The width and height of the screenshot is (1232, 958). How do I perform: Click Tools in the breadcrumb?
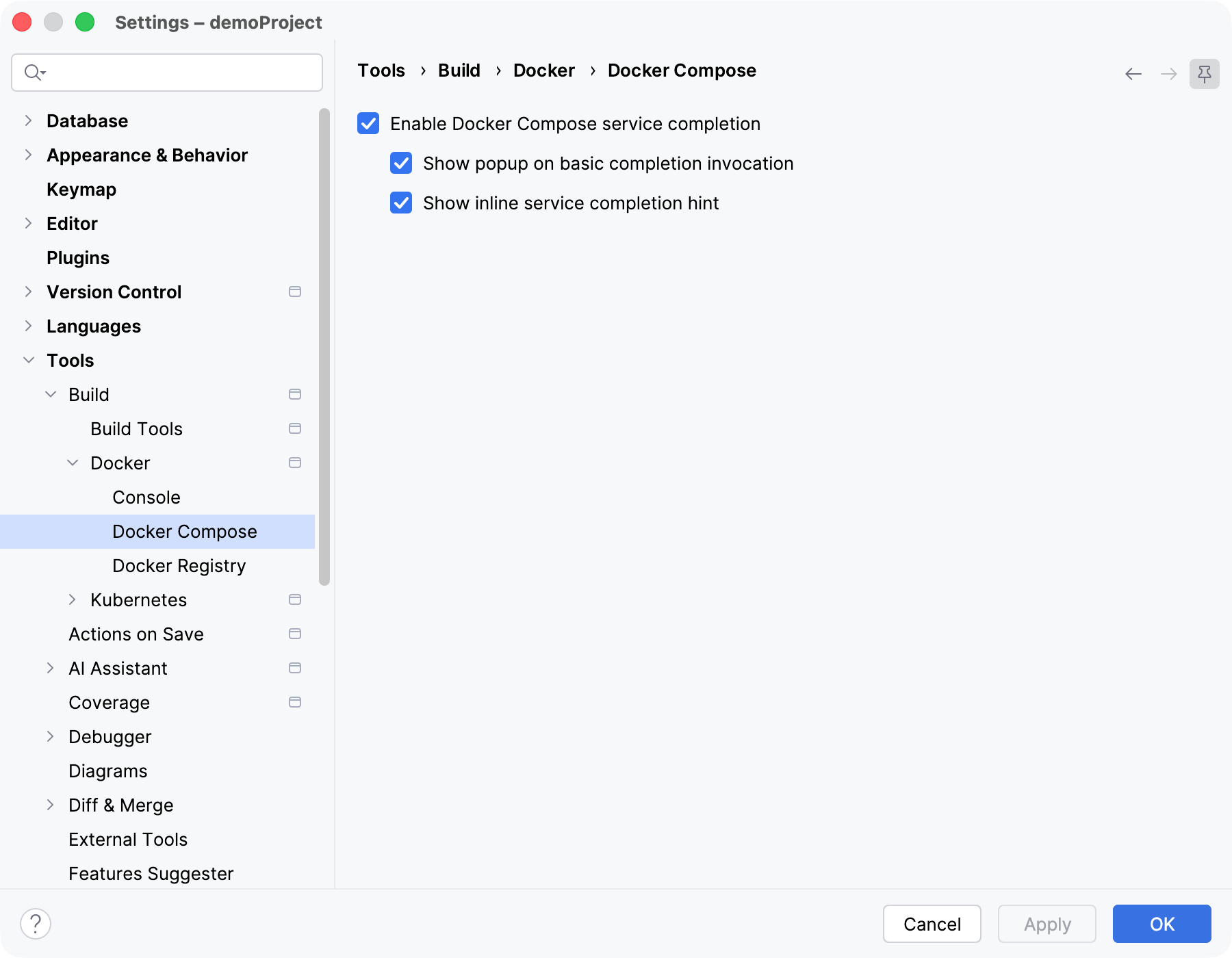pyautogui.click(x=381, y=70)
